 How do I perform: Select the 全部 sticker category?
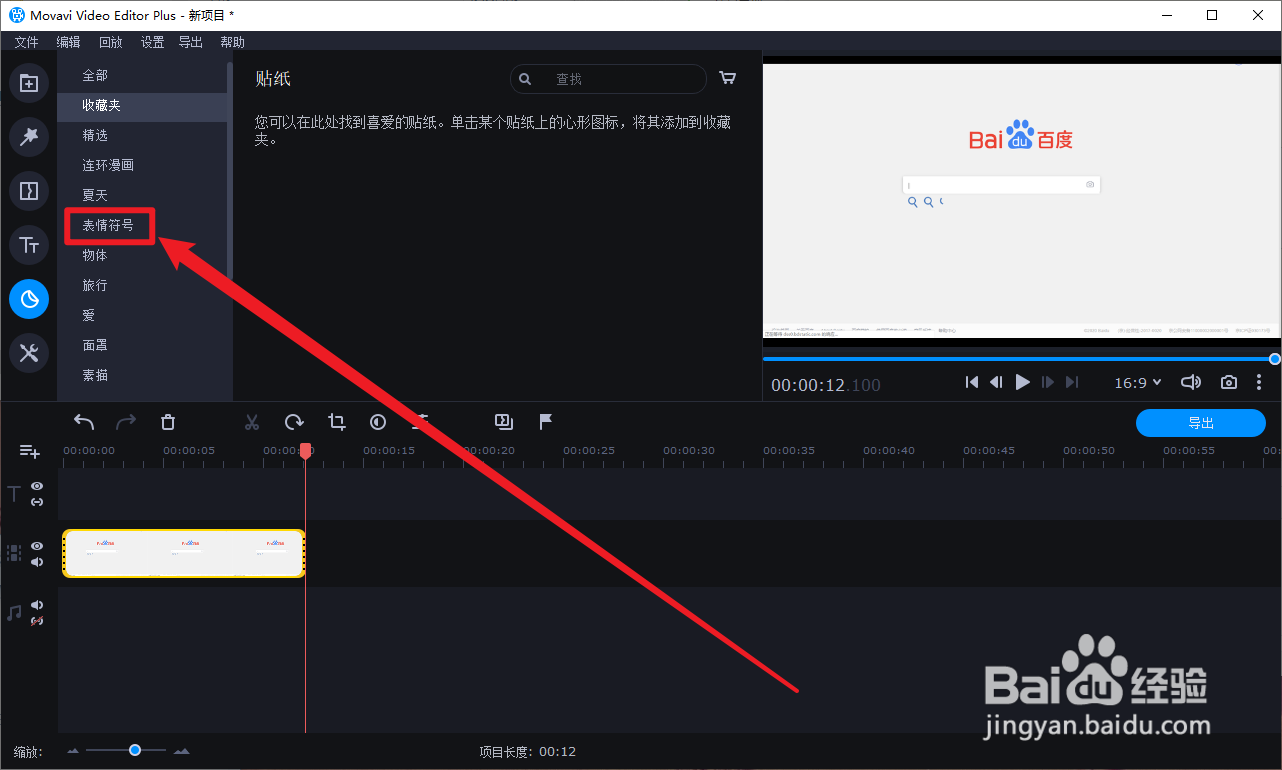(142, 76)
